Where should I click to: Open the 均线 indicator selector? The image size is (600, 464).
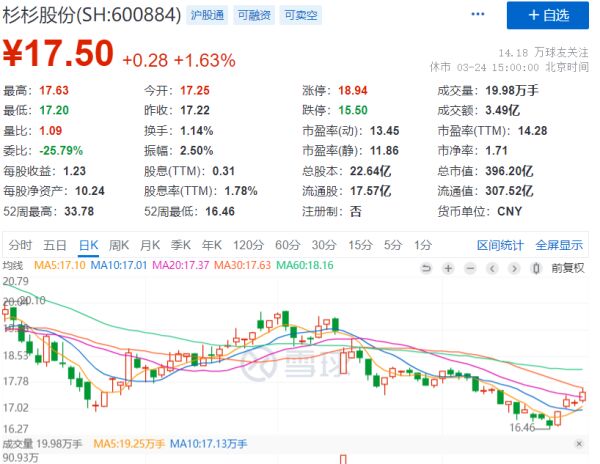(13, 265)
